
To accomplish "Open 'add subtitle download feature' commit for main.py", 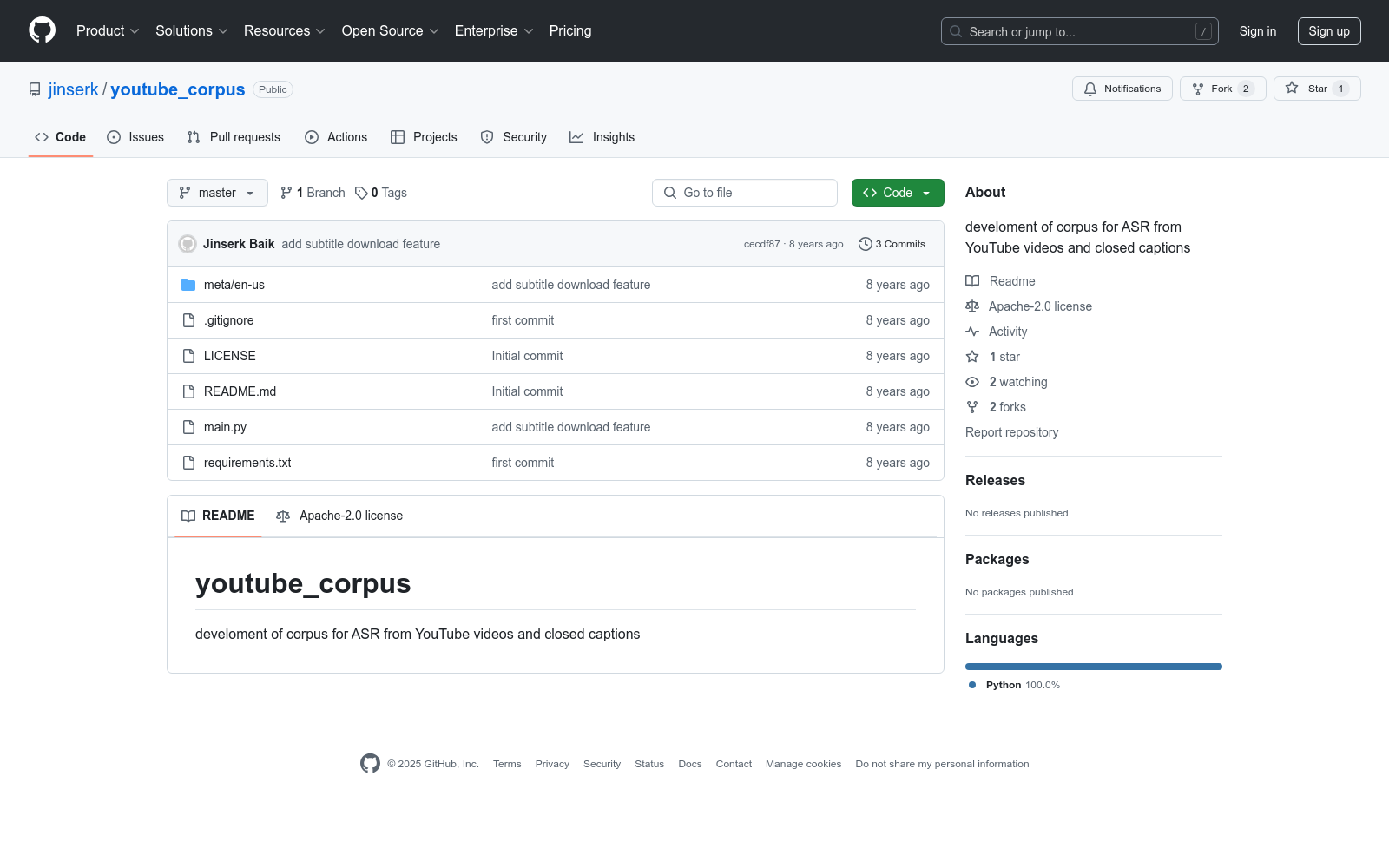I will 571,427.
